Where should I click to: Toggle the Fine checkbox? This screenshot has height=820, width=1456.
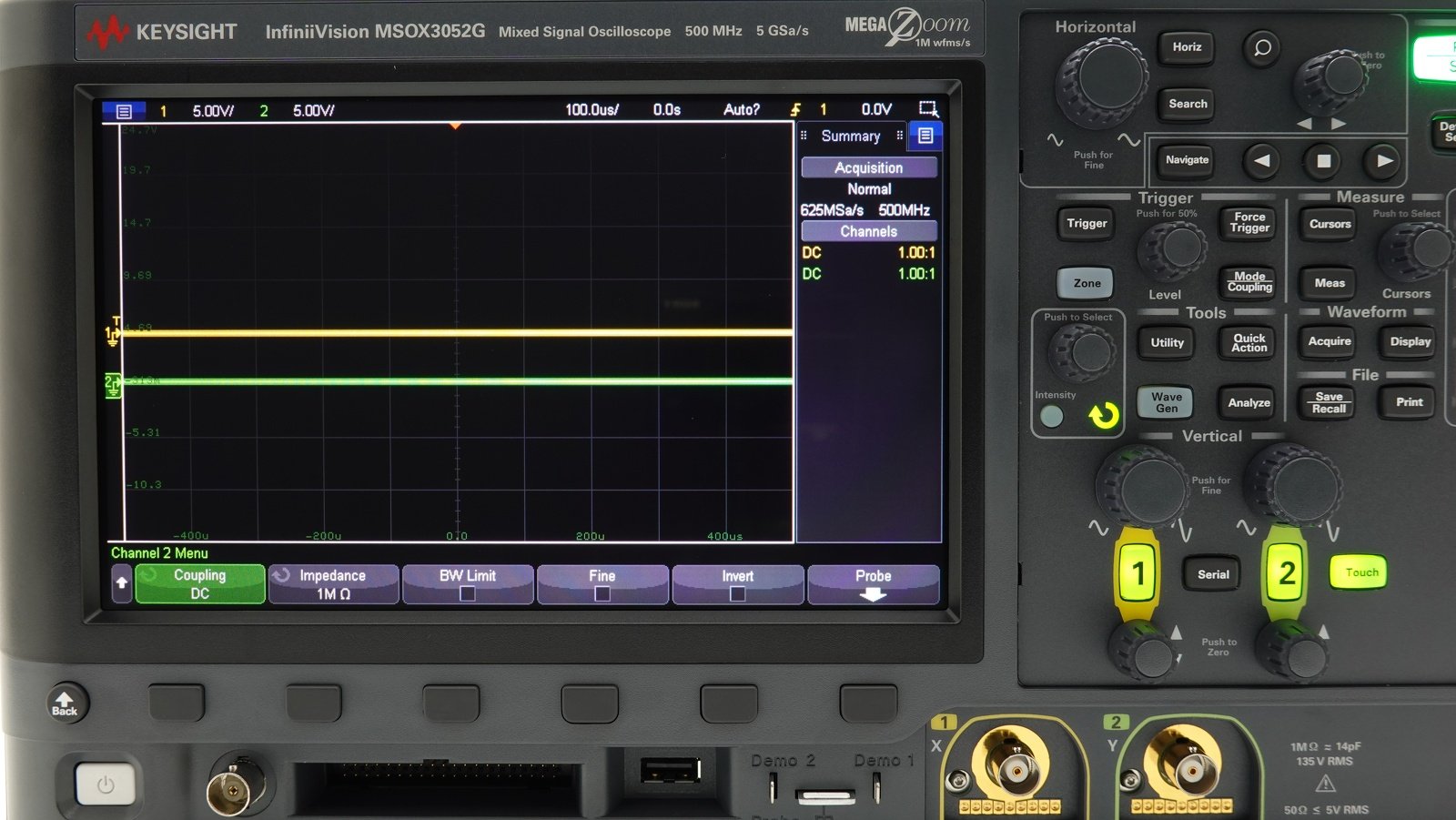point(602,593)
